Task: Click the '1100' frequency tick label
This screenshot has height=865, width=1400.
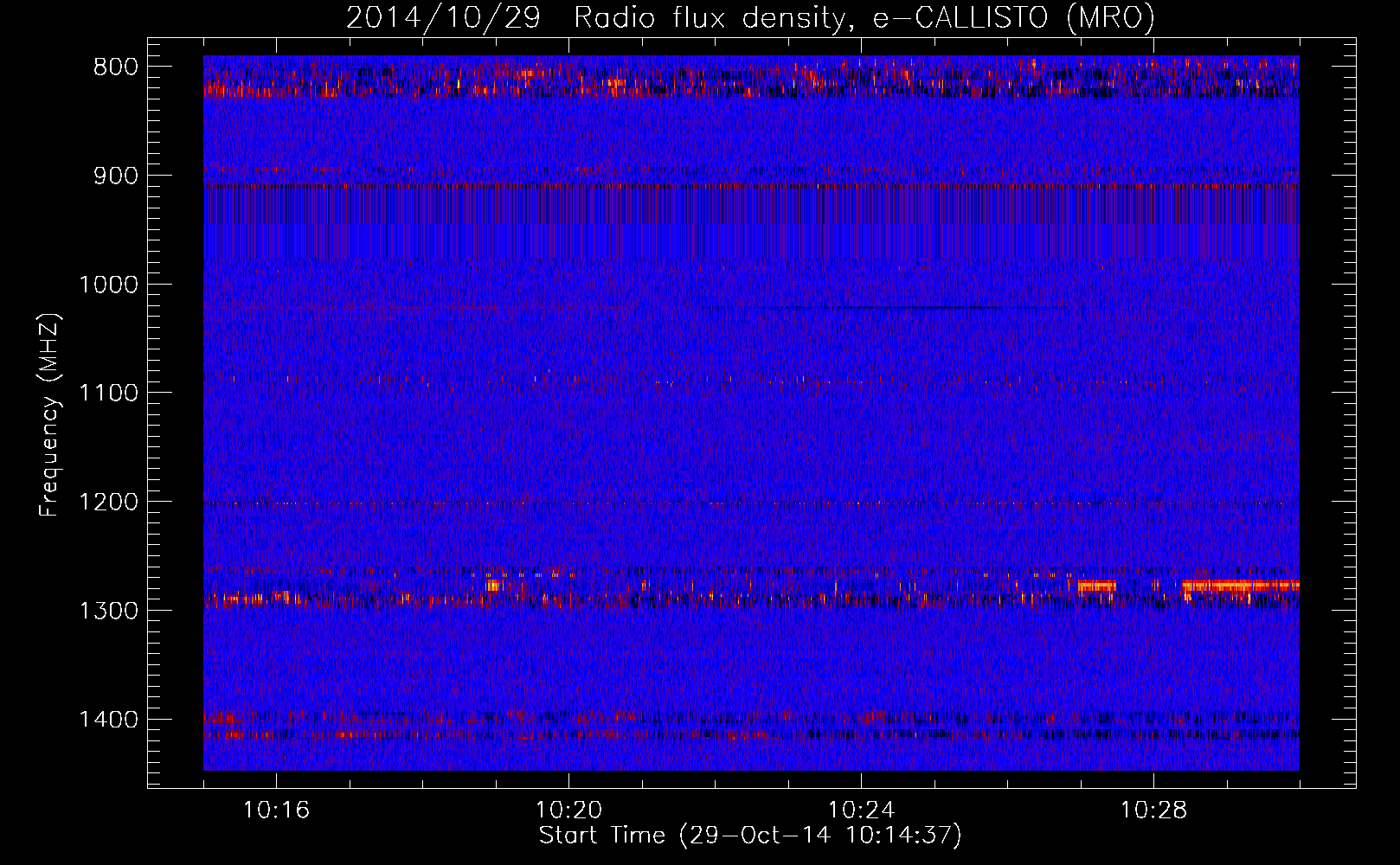Action: [108, 394]
